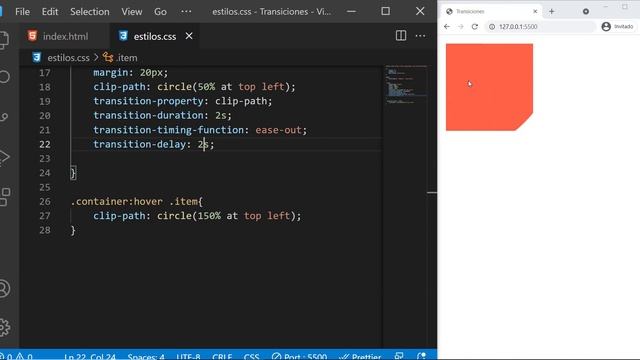Split the editor to the right

[x=401, y=36]
